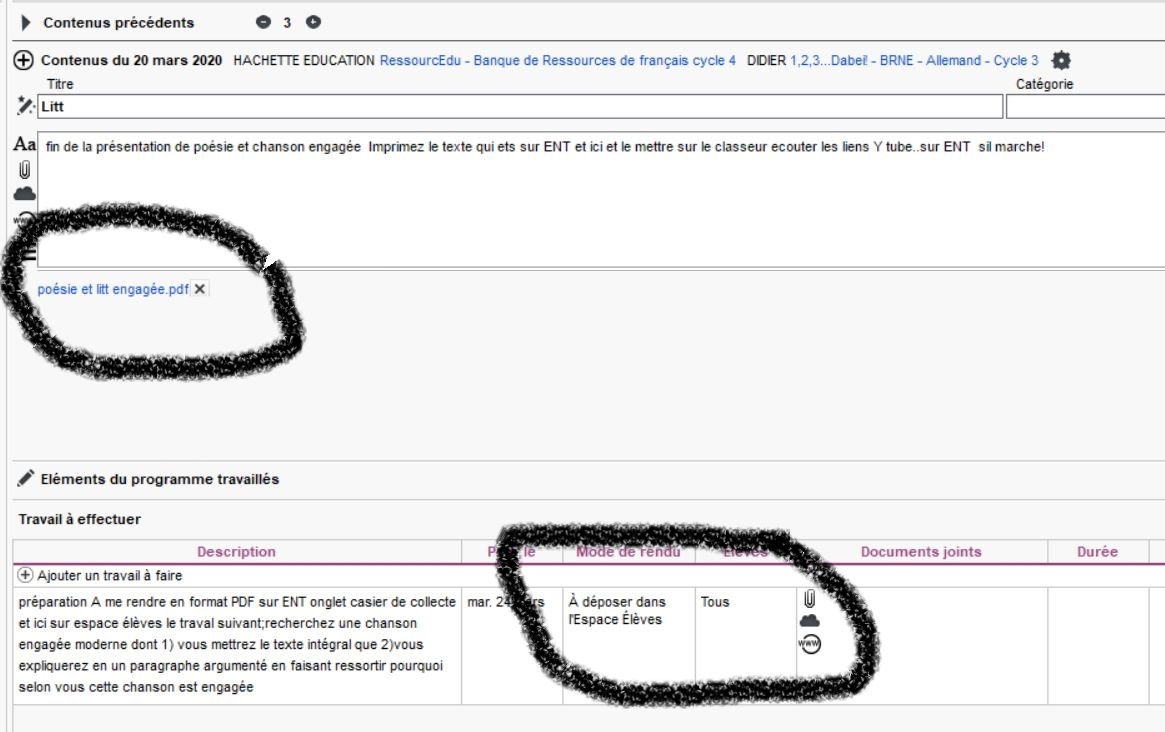The image size is (1165, 732).
Task: Edit Eléments du programme travaillés with pencil icon
Action: pyautogui.click(x=26, y=479)
